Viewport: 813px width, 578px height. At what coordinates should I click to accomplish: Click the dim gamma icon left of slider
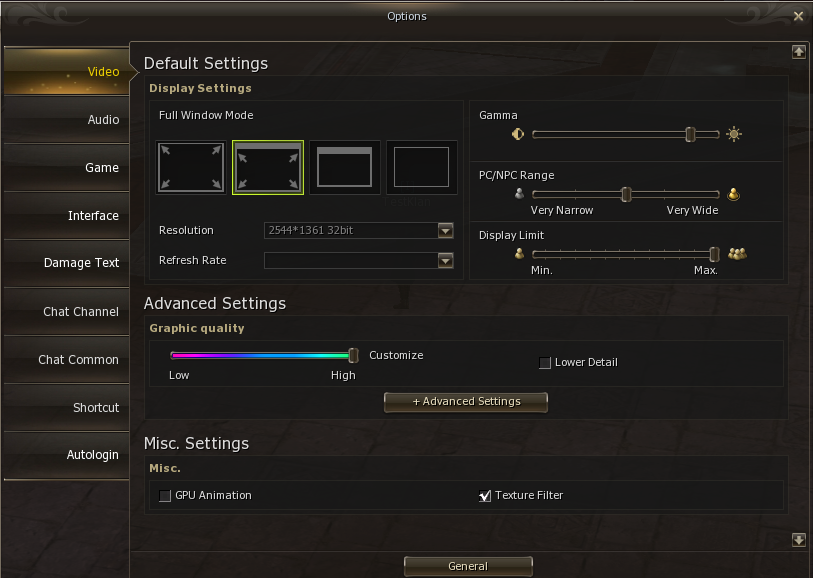(x=518, y=135)
